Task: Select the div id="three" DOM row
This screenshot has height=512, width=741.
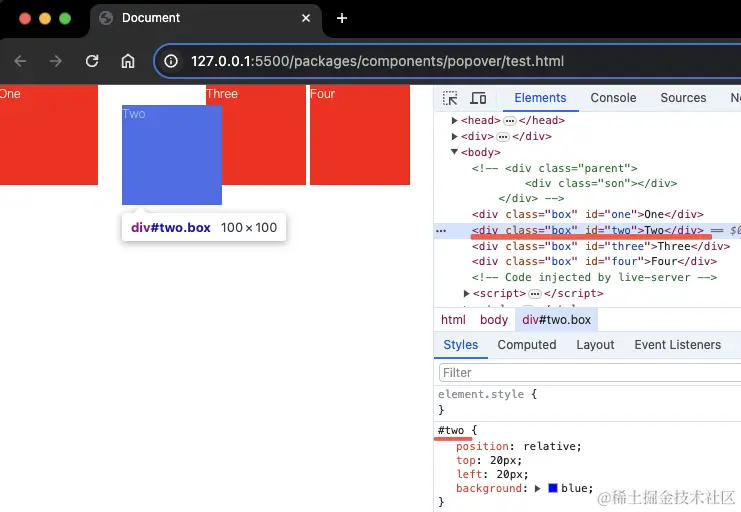Action: (x=601, y=247)
